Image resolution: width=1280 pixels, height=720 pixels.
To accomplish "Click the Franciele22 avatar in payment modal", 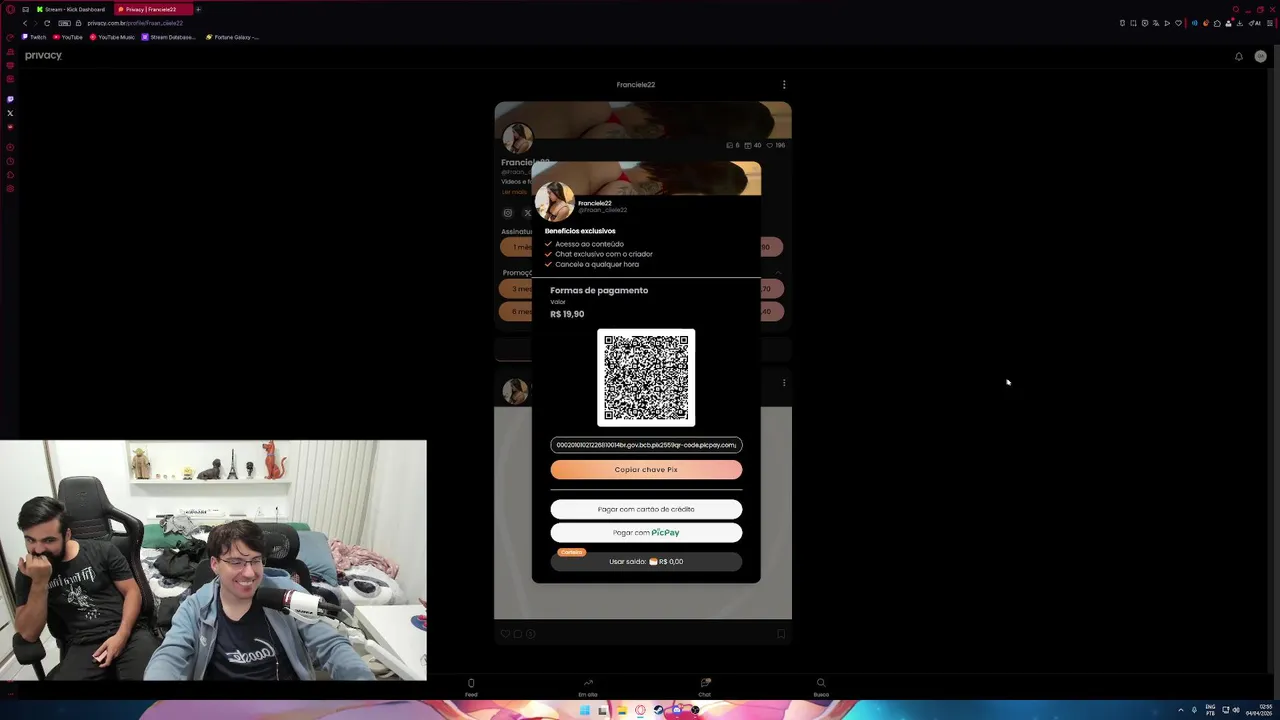I will [554, 202].
